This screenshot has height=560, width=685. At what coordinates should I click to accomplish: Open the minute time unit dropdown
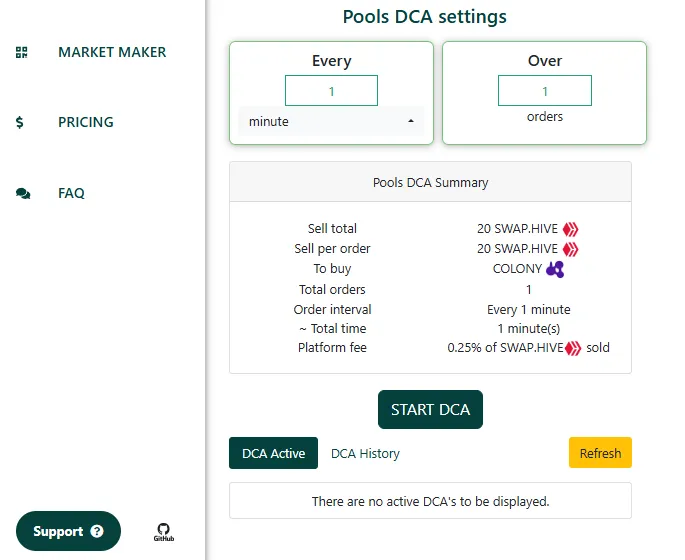331,121
